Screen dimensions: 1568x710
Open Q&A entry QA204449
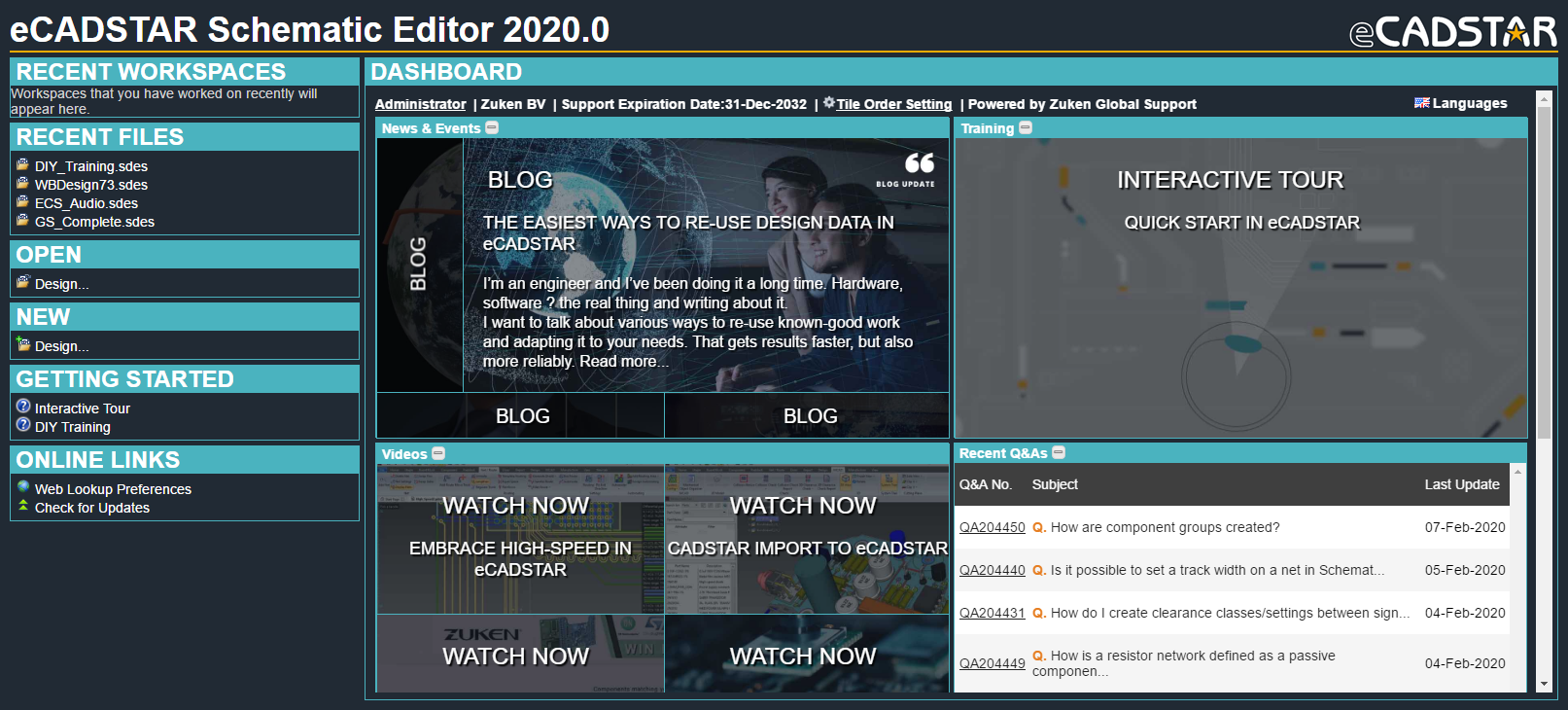(993, 663)
